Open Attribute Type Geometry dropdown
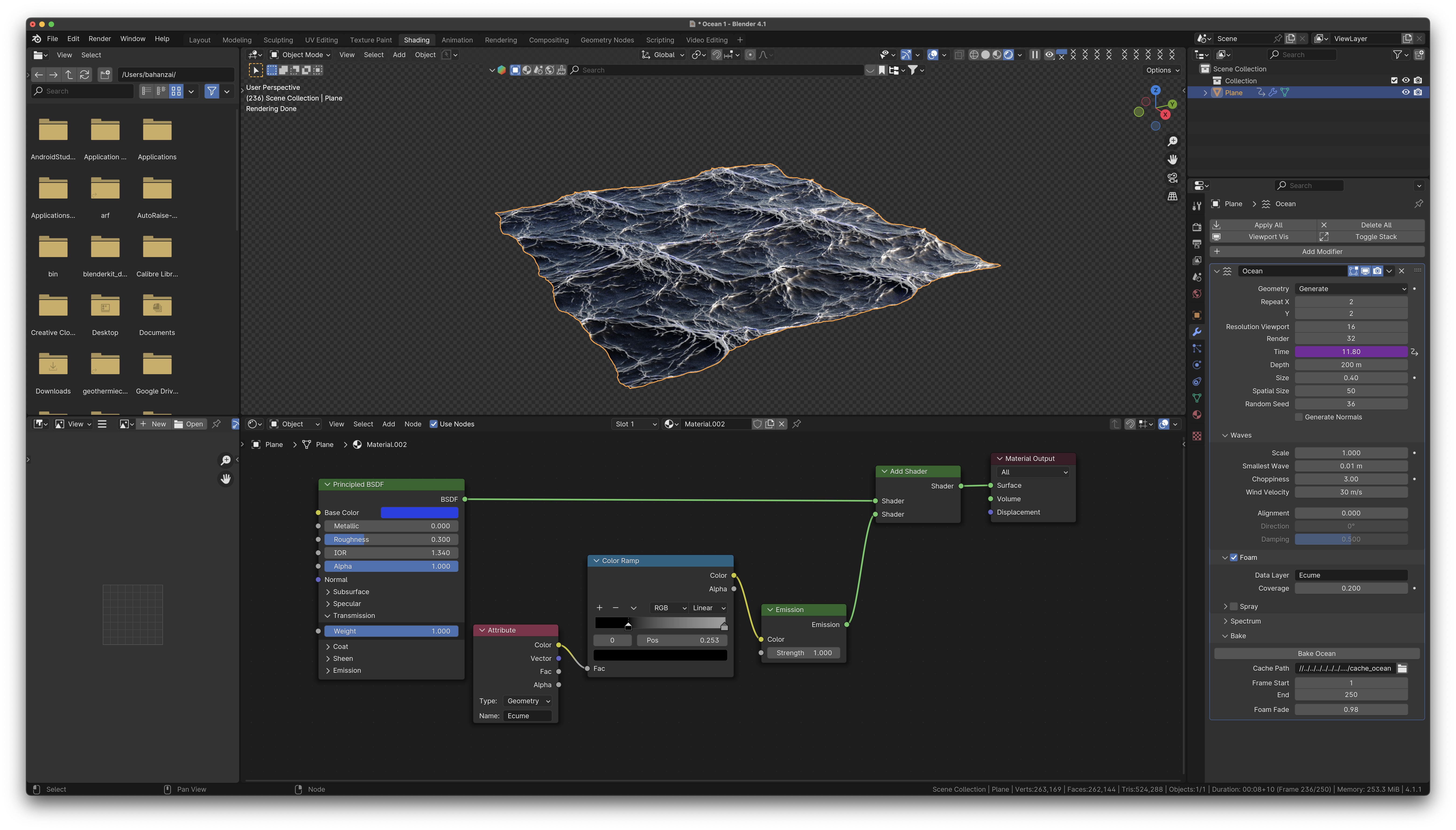1456x830 pixels. point(528,701)
